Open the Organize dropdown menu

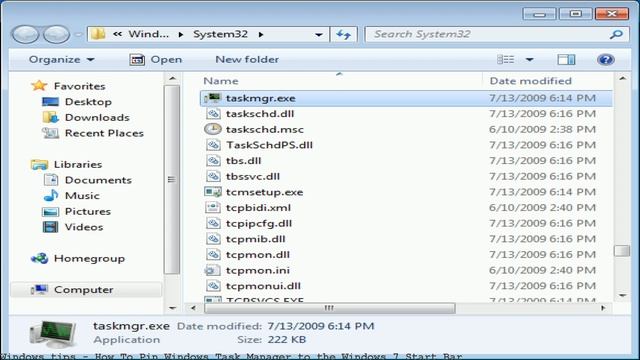click(x=62, y=60)
